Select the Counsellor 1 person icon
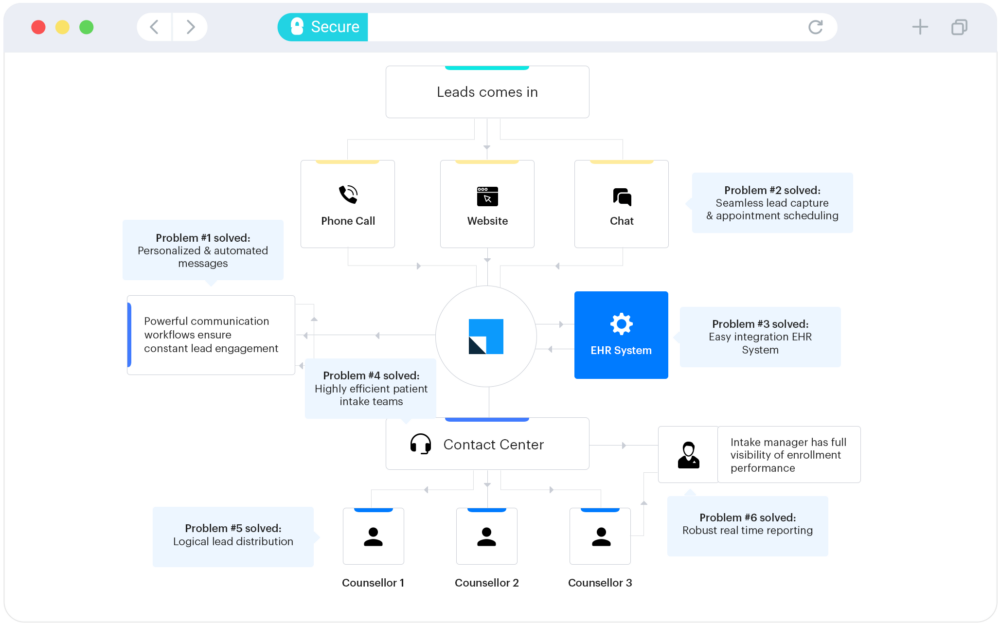Screen dimensions: 1000x625 tap(373, 535)
